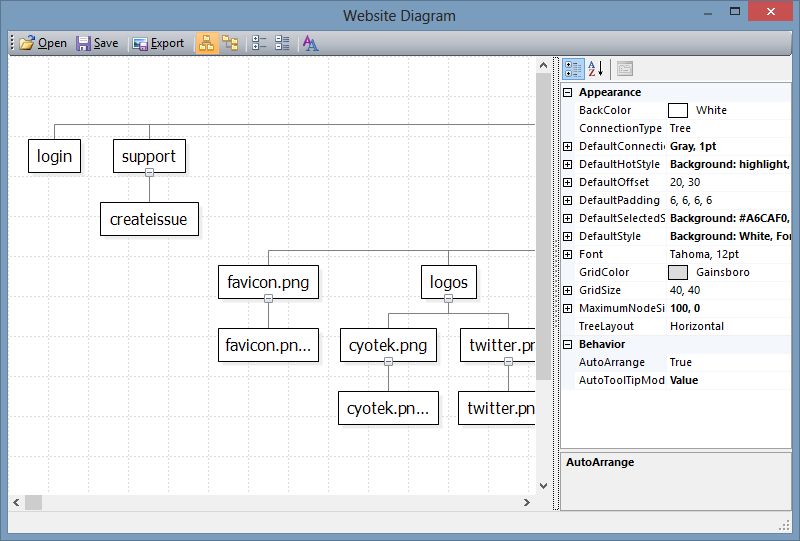
Task: Click the vertical scrollbar down arrow
Action: 543,486
